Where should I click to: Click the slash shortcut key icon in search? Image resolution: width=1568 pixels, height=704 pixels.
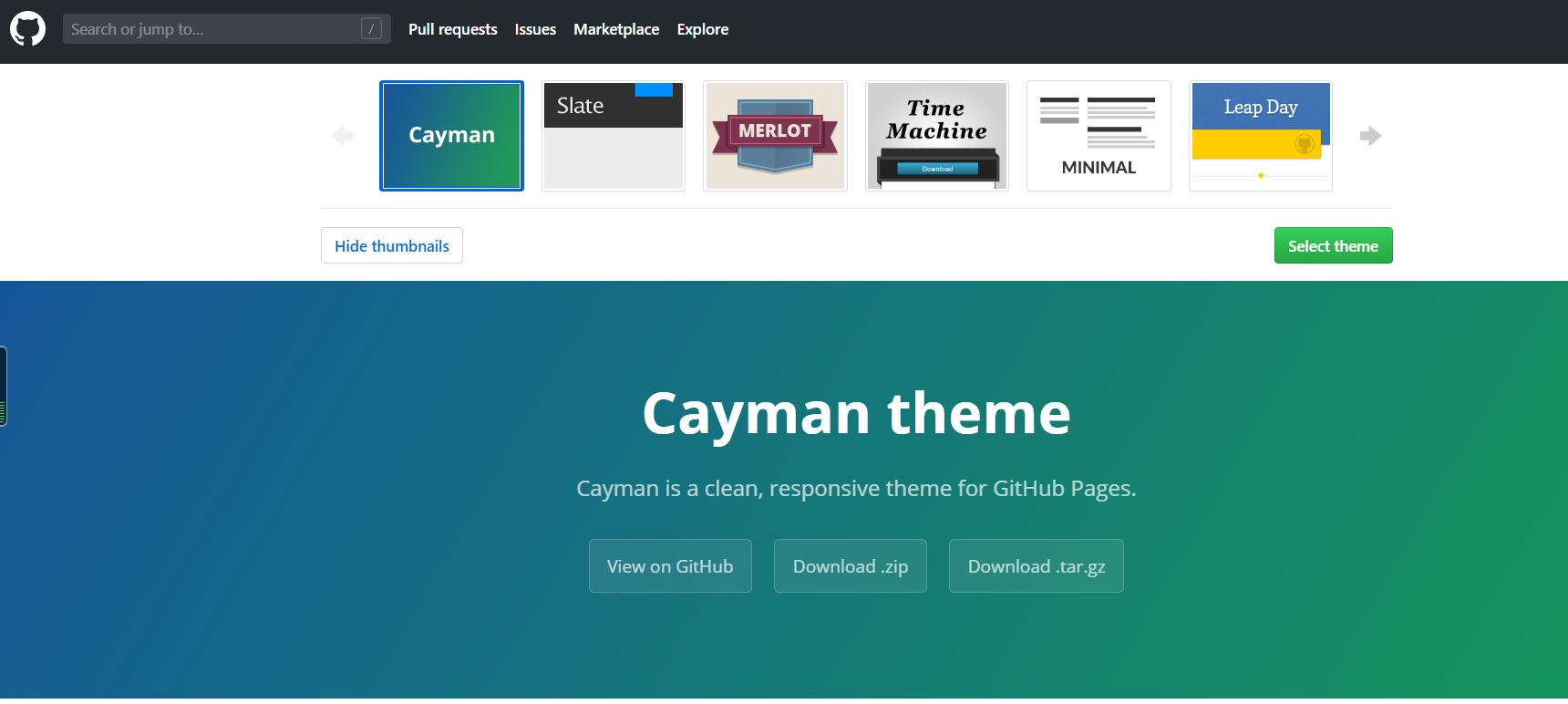(x=371, y=29)
